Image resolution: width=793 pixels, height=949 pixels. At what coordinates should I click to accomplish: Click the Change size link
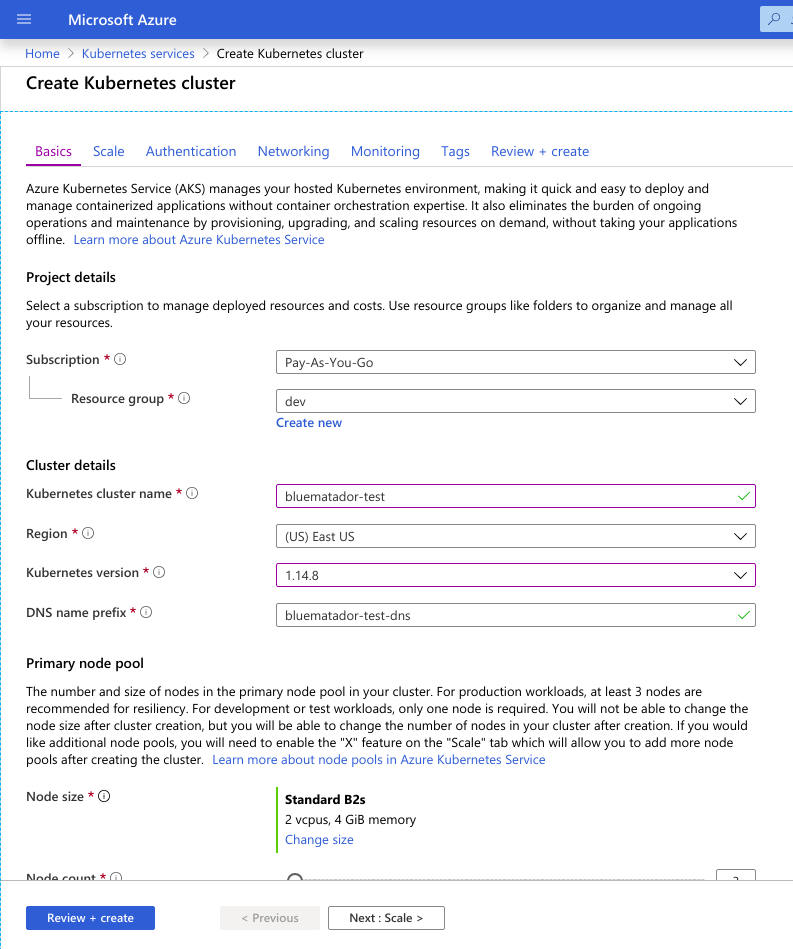[x=319, y=839]
